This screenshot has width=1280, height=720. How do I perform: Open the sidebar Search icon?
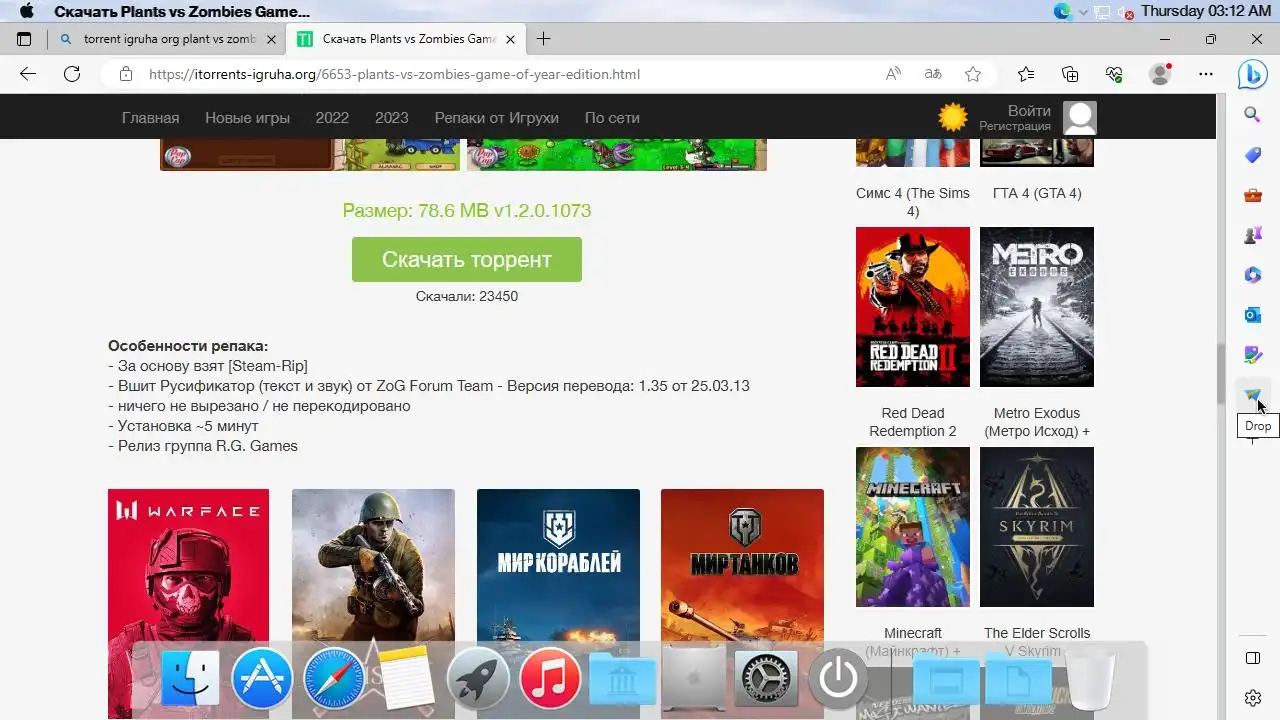point(1253,115)
